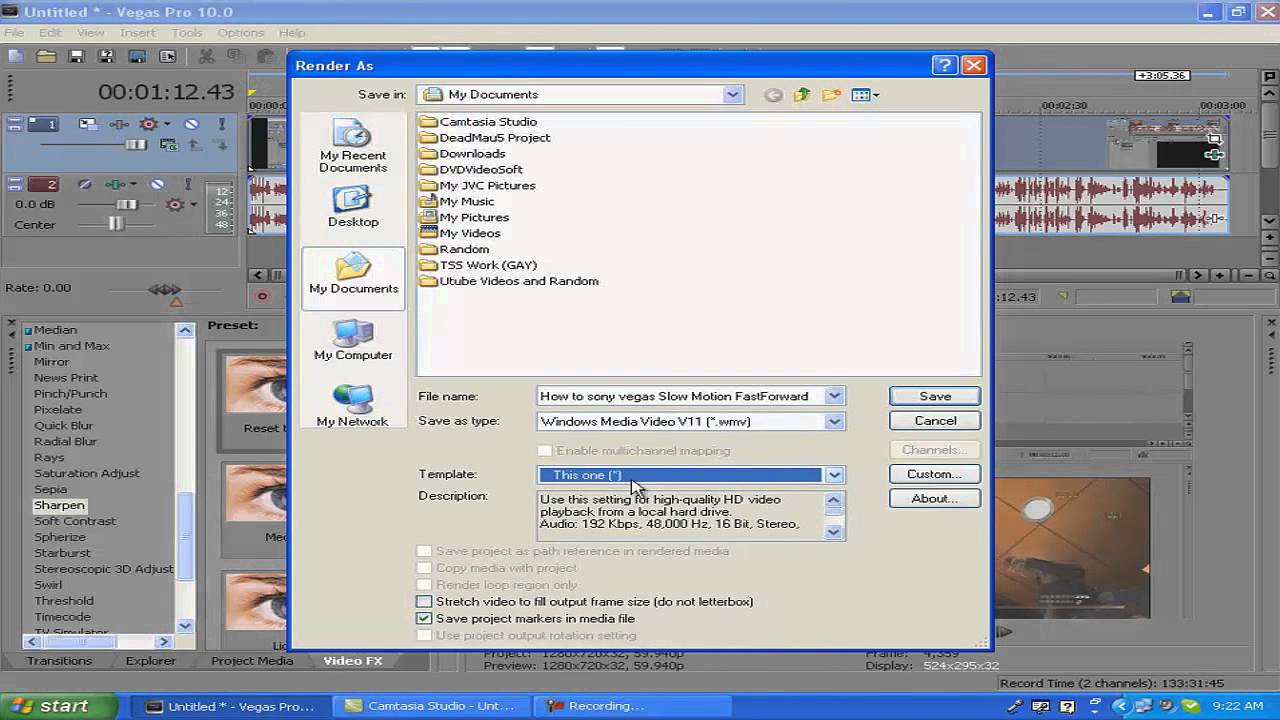Select the Downloads folder in file list
Image resolution: width=1280 pixels, height=720 pixels.
(463, 154)
